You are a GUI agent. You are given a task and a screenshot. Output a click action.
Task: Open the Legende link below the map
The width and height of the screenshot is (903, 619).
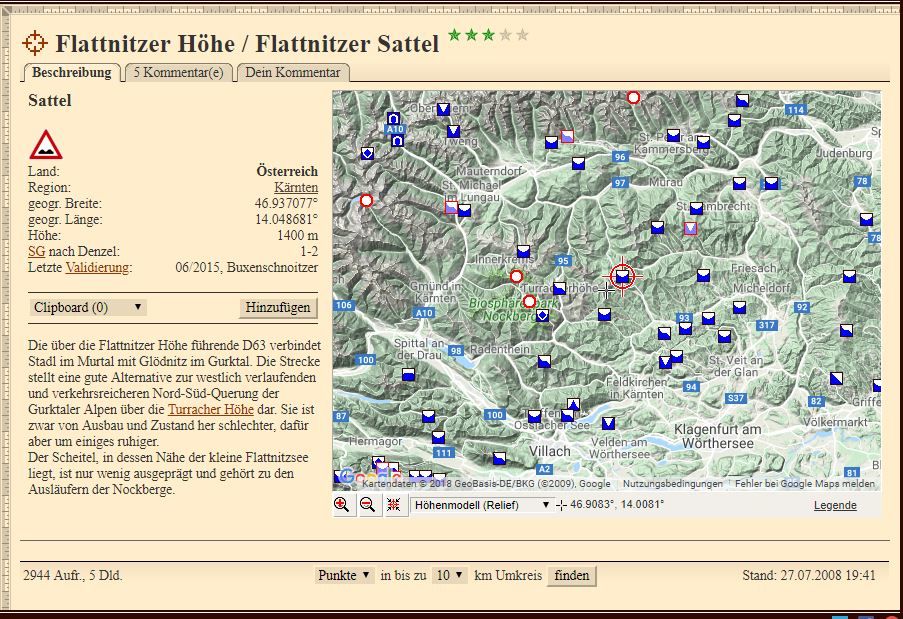tap(834, 505)
